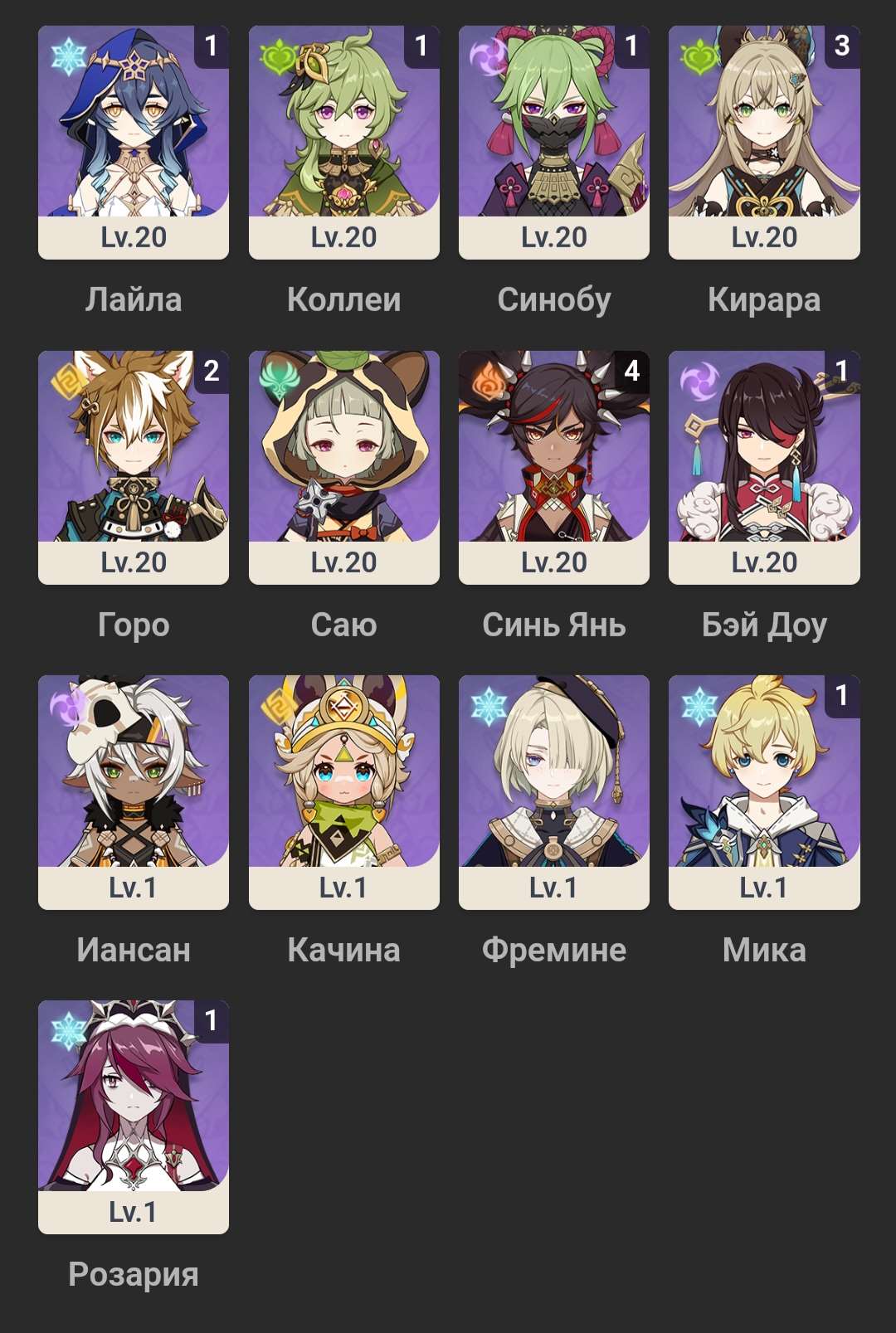The height and width of the screenshot is (1333, 896).
Task: Click constellation badge 2 on Горо
Action: point(212,371)
